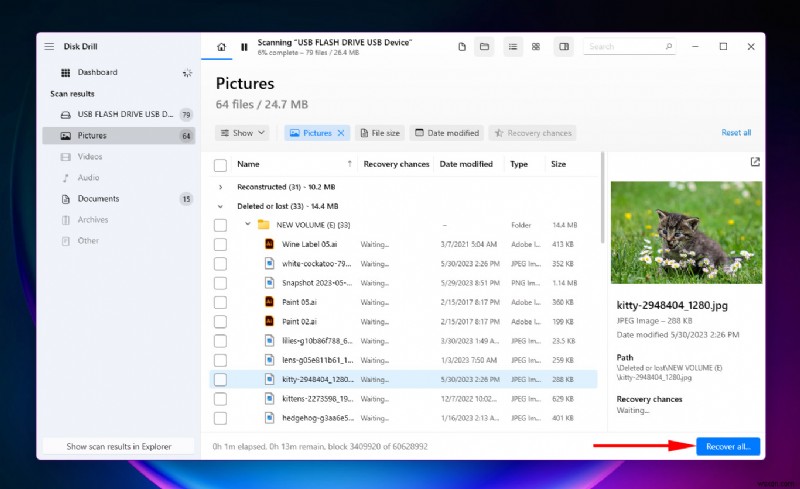Check the Paint 05.ai checkbox
The width and height of the screenshot is (800, 489).
coord(220,303)
